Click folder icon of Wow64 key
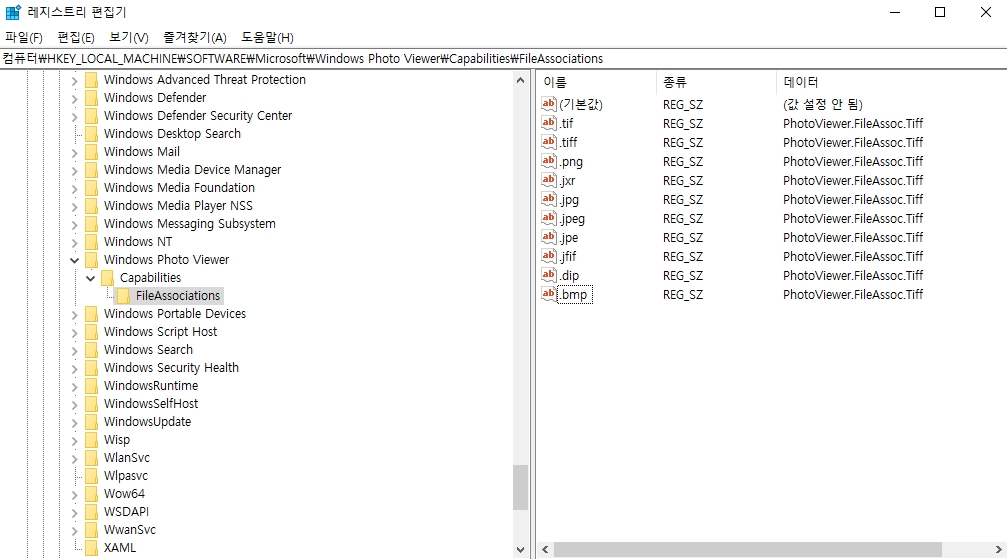Viewport: 1007px width, 559px height. click(x=92, y=493)
